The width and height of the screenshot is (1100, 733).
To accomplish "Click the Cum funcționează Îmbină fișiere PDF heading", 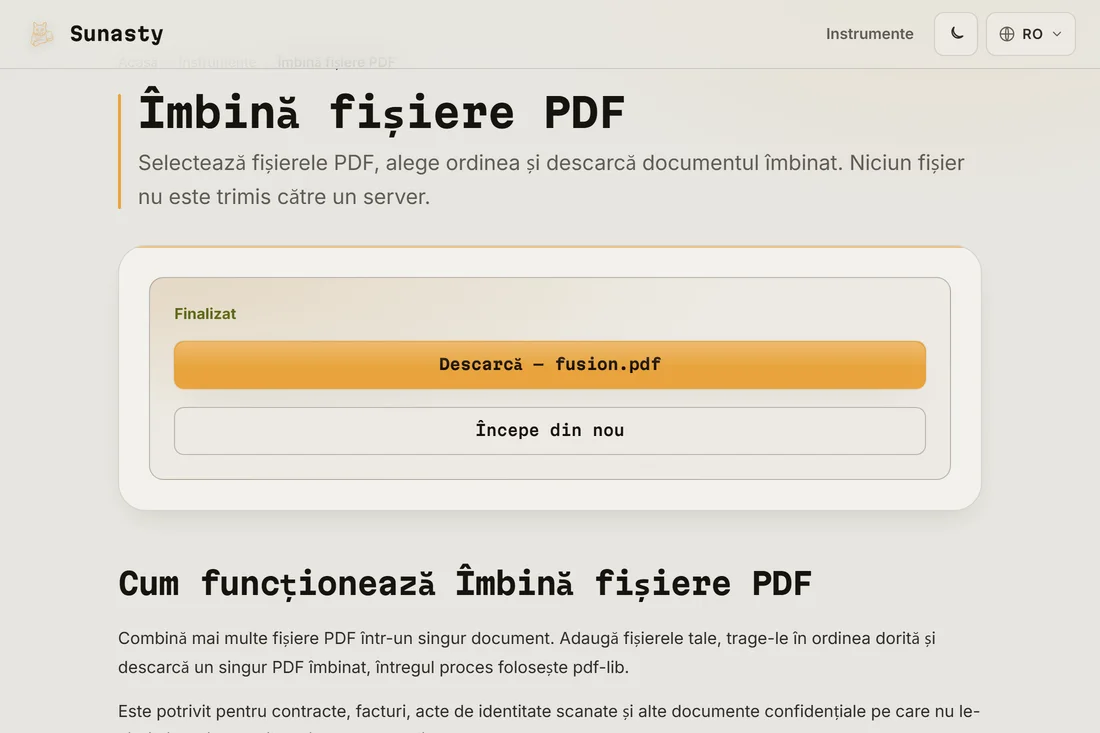I will (464, 583).
